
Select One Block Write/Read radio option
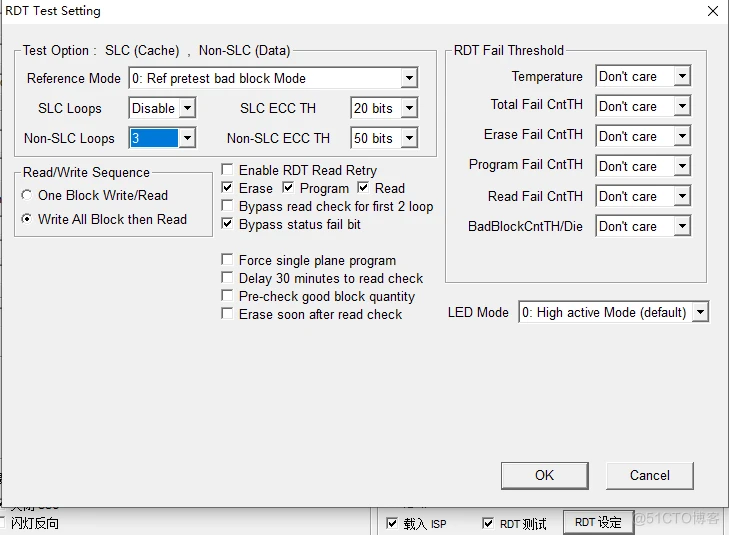[x=27, y=195]
